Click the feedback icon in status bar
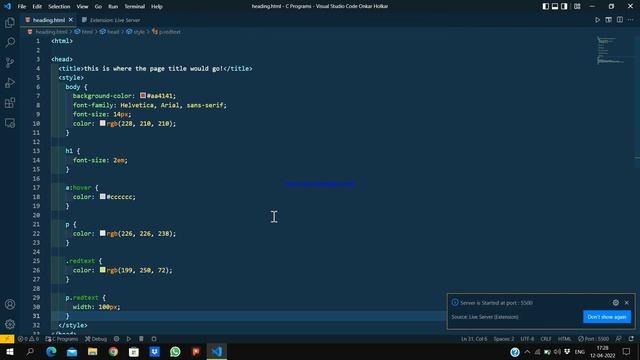This screenshot has height=360, width=640. click(619, 339)
